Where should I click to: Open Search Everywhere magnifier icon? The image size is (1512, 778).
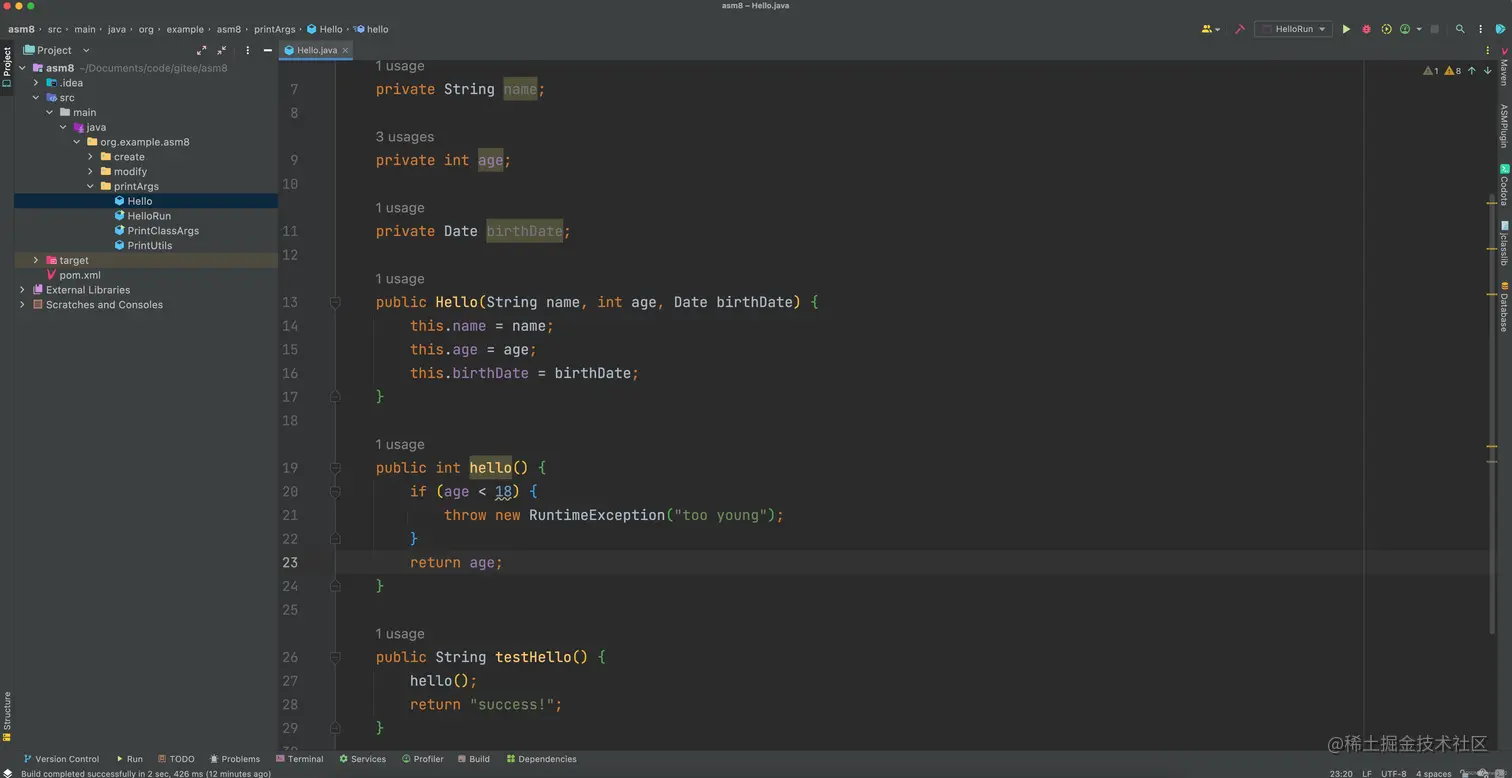[x=1460, y=29]
